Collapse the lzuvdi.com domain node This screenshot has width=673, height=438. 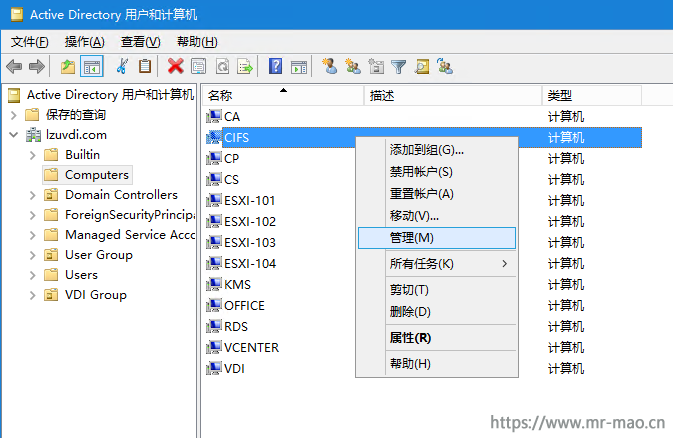pos(13,135)
